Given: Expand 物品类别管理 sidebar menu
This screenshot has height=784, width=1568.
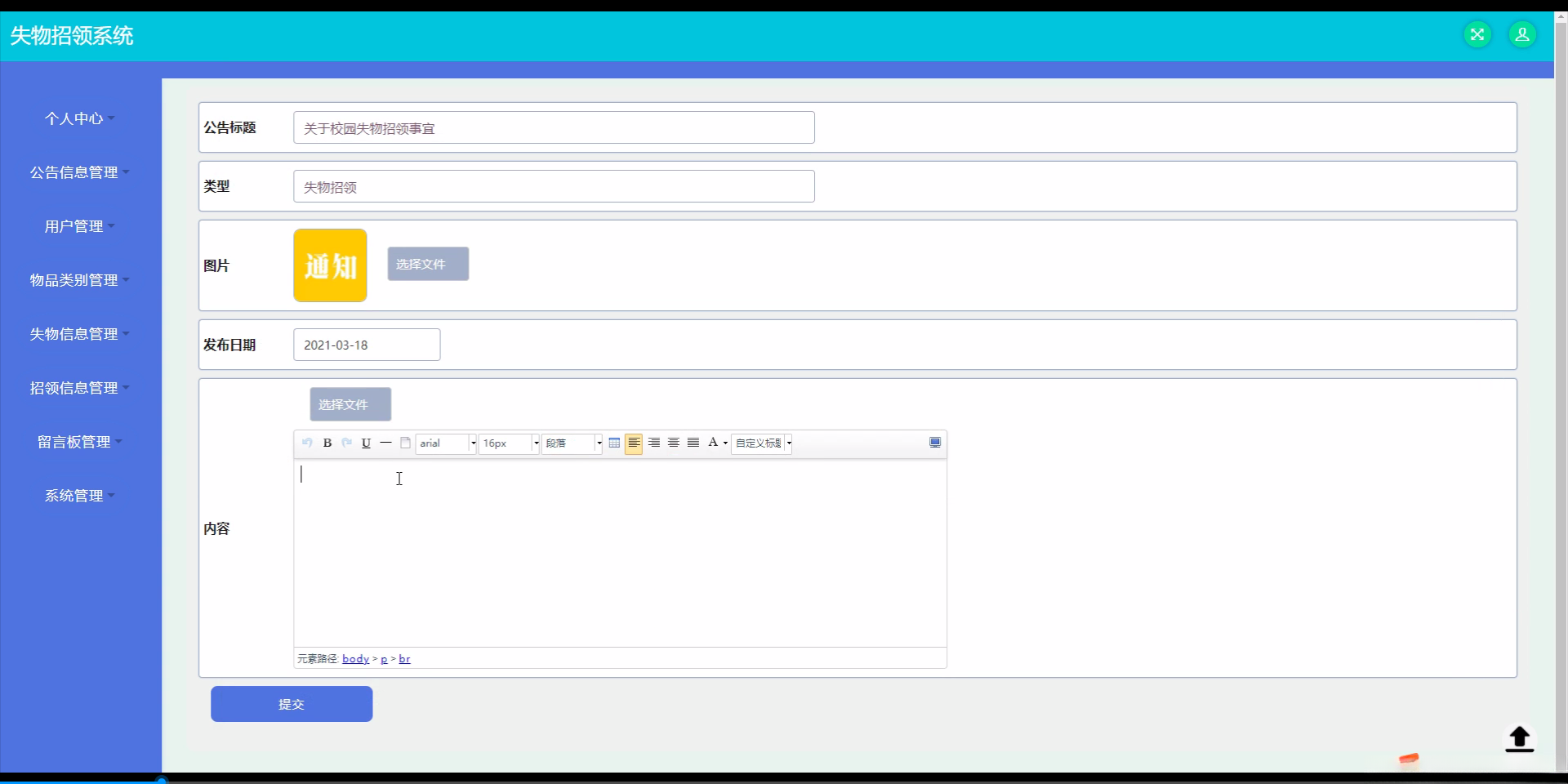Looking at the screenshot, I should coord(80,280).
